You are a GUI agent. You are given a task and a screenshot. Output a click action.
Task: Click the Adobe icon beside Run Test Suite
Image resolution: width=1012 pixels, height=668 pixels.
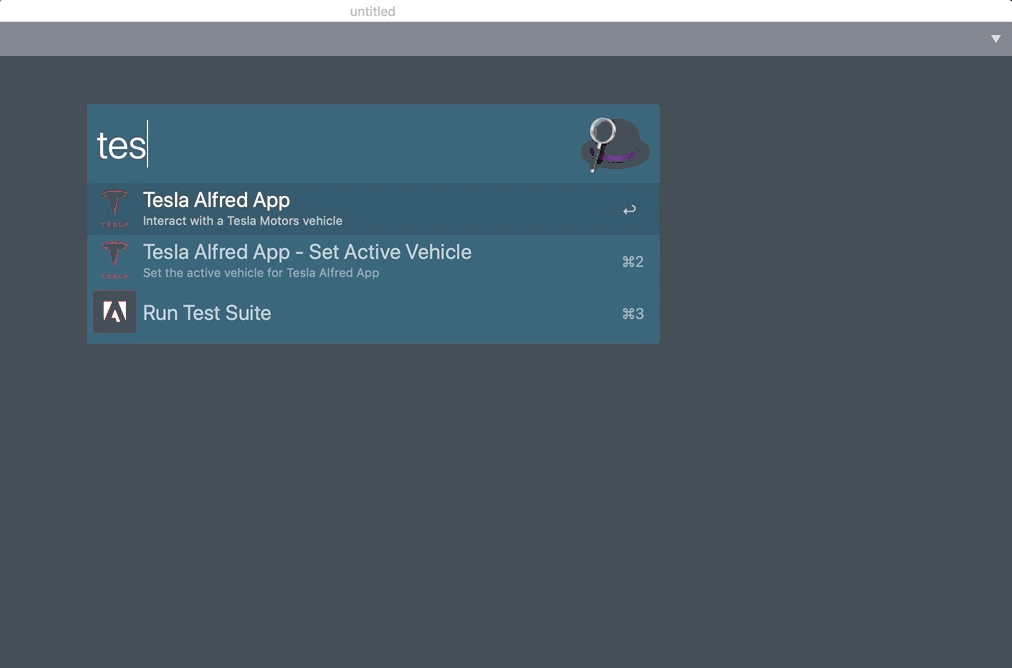115,313
